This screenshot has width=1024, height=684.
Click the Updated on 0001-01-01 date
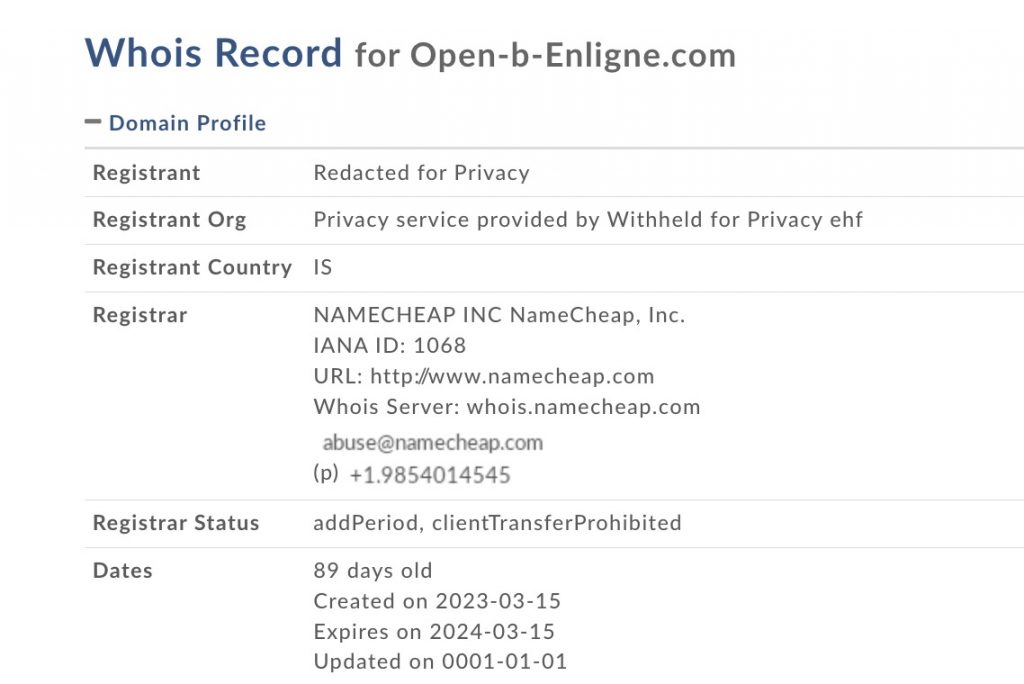pos(440,661)
